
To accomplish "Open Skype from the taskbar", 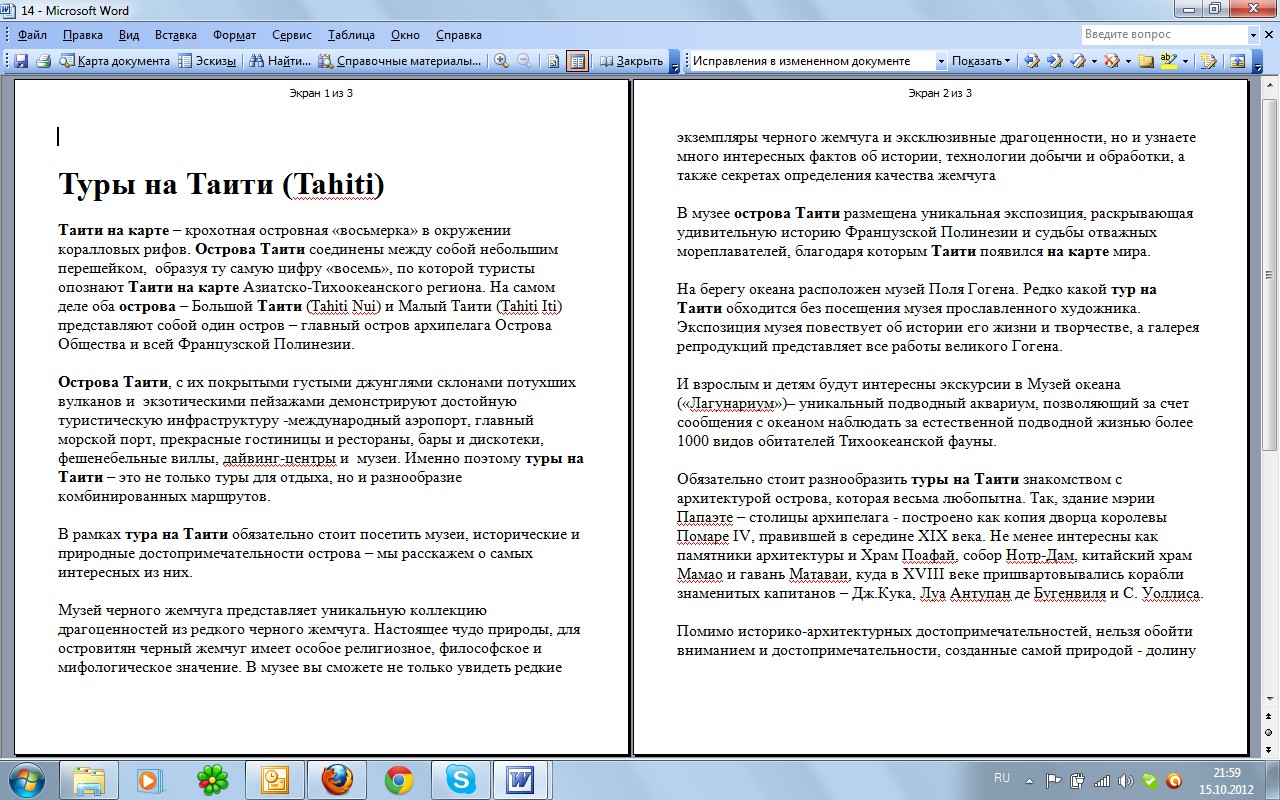I will [461, 779].
